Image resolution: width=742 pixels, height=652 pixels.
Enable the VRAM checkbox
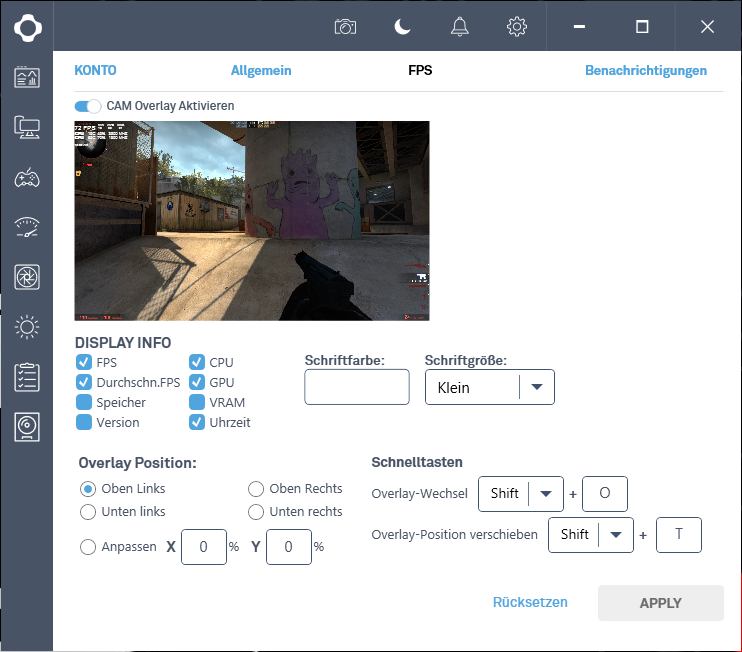[x=197, y=402]
